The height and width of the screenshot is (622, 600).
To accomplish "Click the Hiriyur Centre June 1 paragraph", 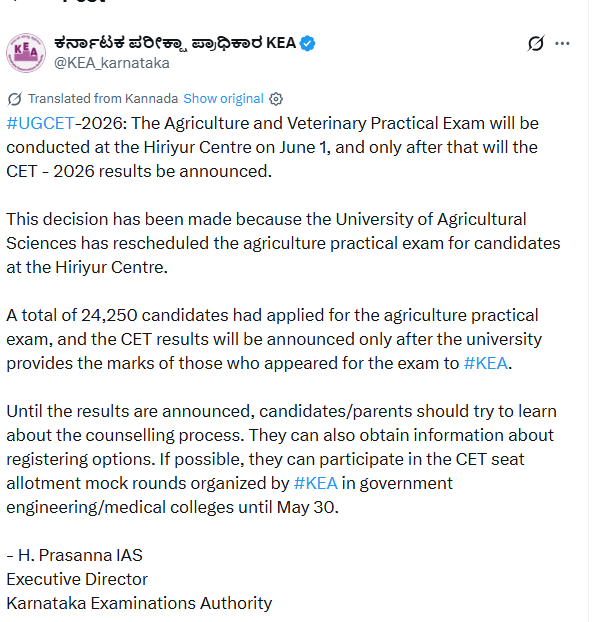I will pos(272,148).
